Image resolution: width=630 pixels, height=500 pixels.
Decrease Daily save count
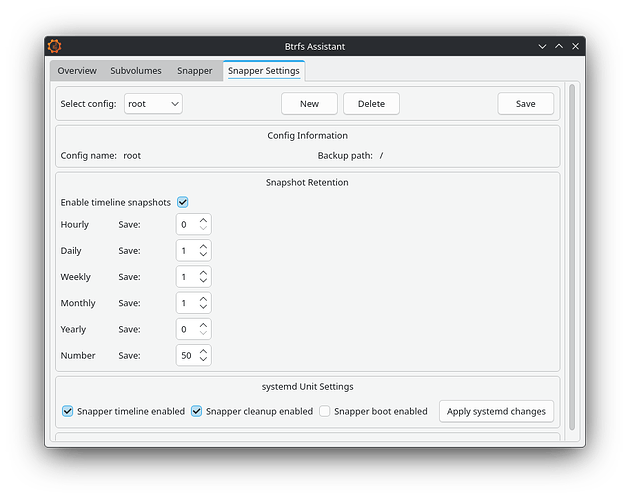[x=203, y=254]
